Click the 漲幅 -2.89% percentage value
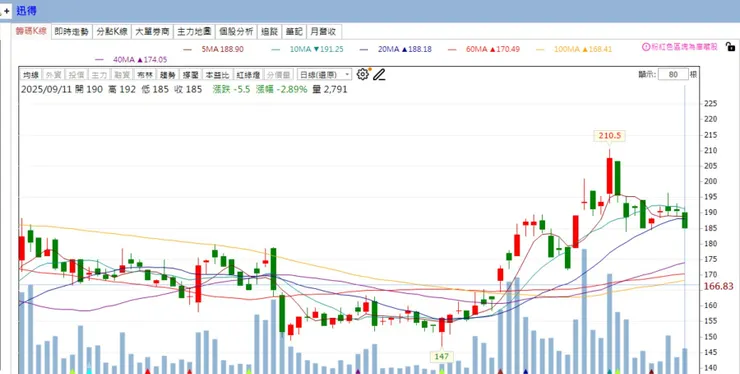Viewport: 740px width, 374px height. (282, 89)
